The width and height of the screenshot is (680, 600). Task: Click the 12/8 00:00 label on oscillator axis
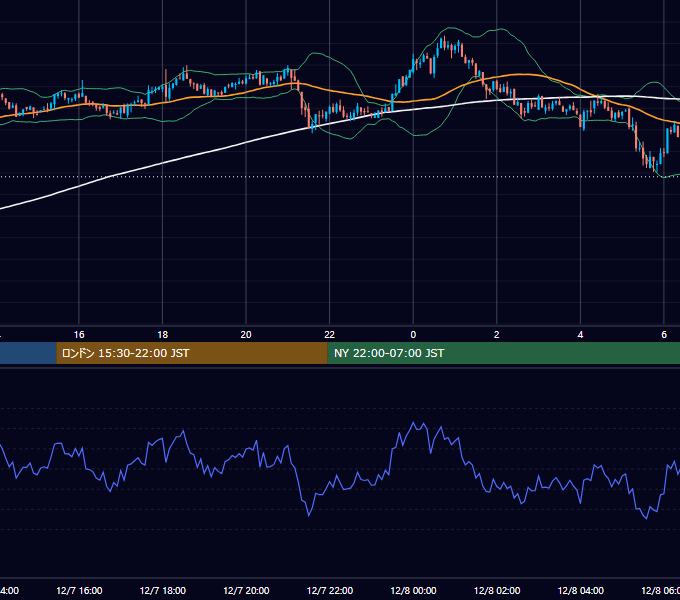pyautogui.click(x=413, y=591)
